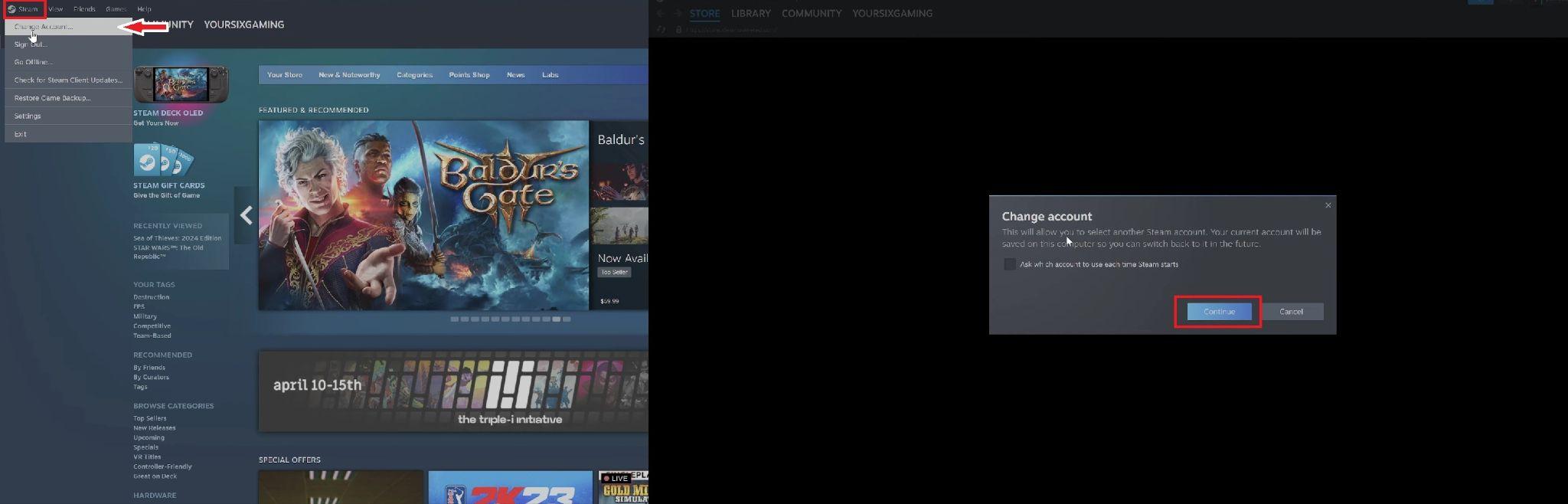Open the Steam menu with the Steam logo
Screen dimensions: 1568x504
(23, 9)
